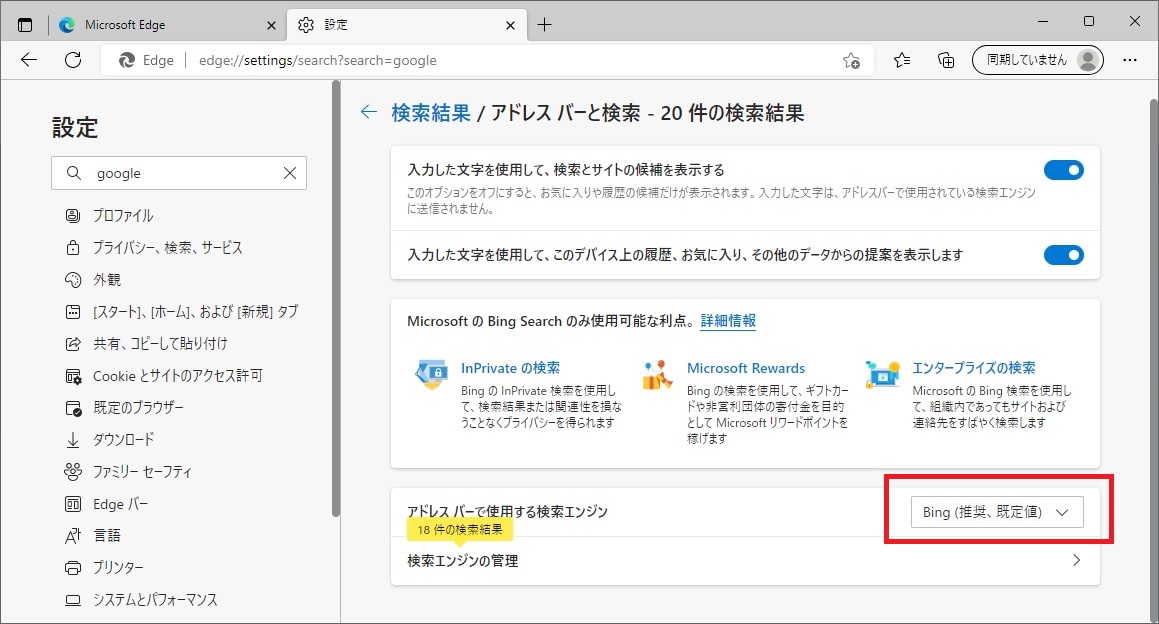Click the 既定のブラウザー icon

click(x=72, y=408)
